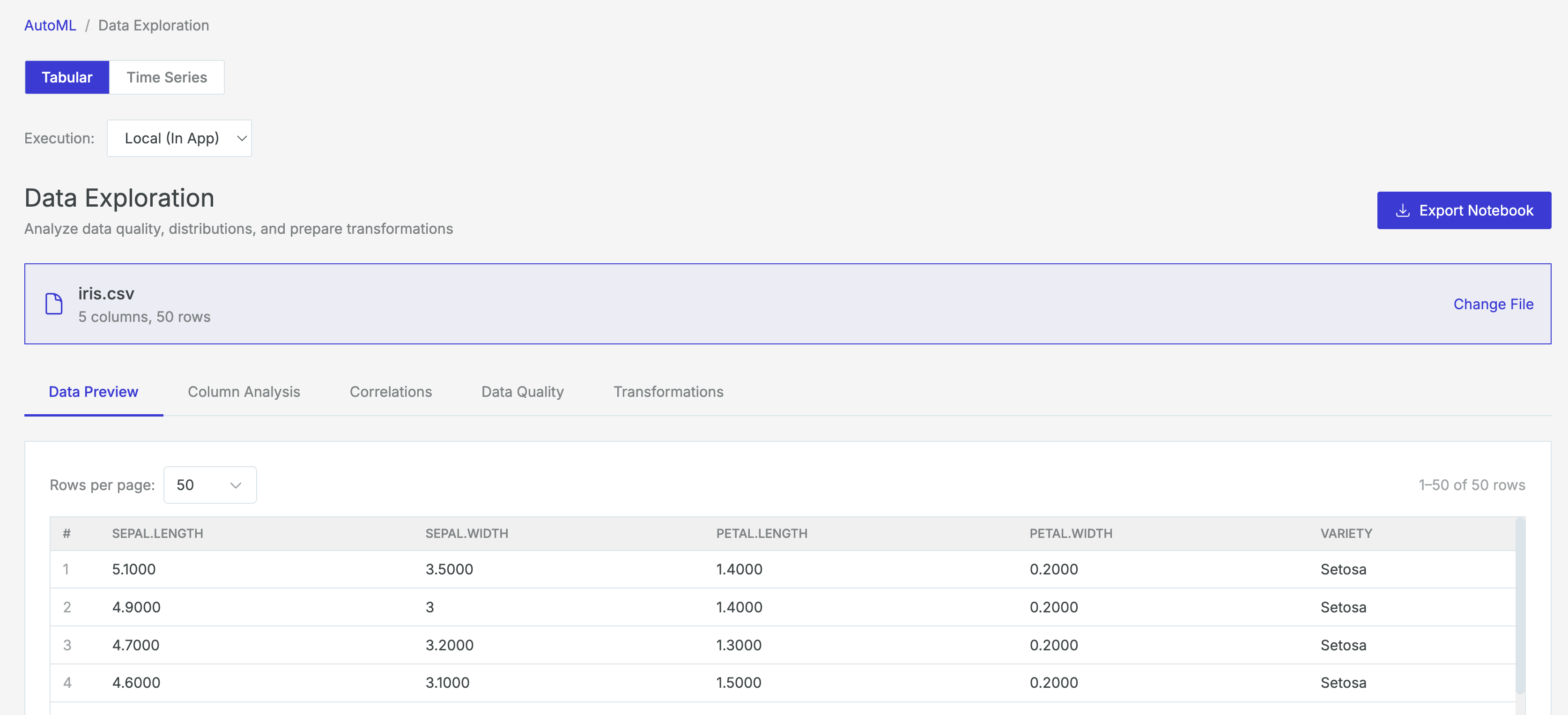The width and height of the screenshot is (1568, 715).
Task: Click the iris.csv file name
Action: click(106, 294)
